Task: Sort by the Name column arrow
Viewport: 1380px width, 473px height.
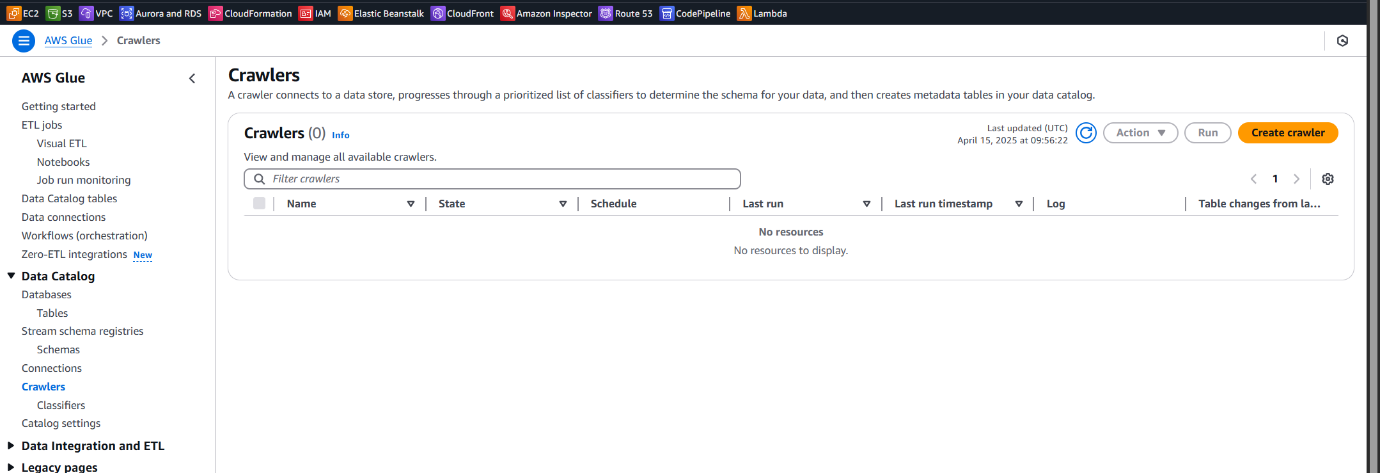Action: [410, 204]
